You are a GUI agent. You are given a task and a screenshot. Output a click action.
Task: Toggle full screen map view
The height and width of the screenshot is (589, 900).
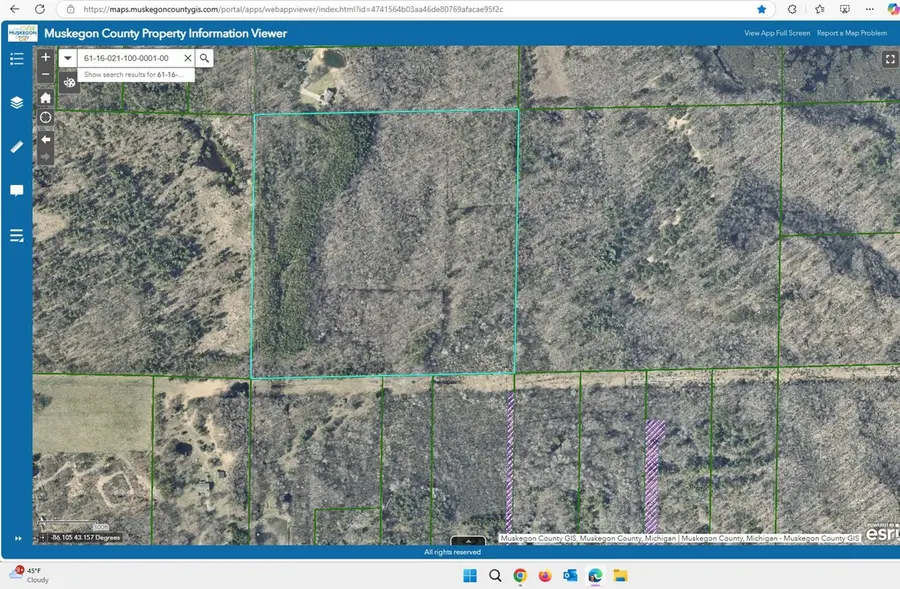tap(890, 59)
